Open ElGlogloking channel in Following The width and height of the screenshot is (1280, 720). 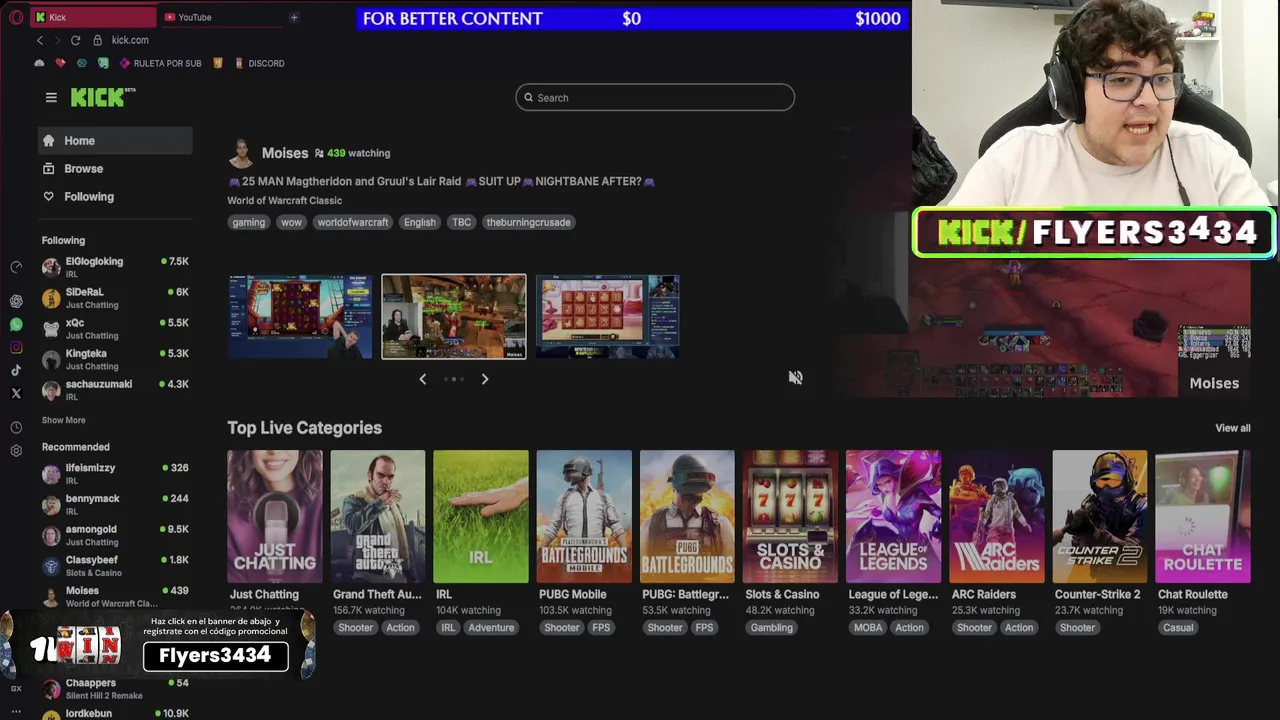tap(115, 266)
